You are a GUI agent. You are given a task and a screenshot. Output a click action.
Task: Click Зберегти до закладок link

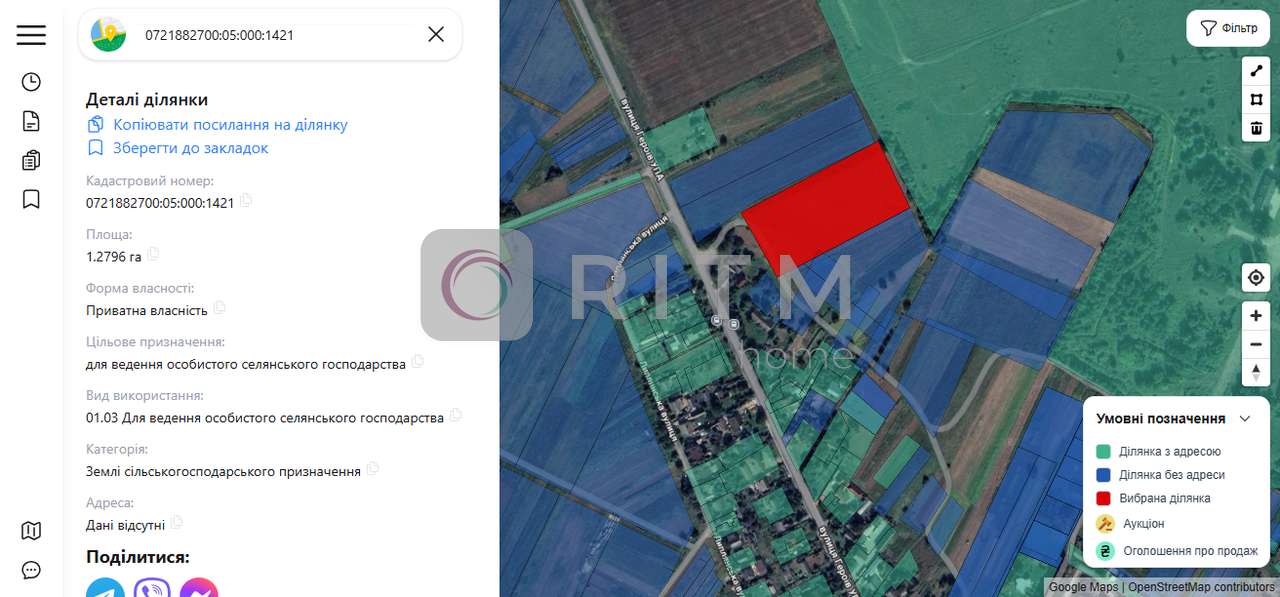click(190, 148)
